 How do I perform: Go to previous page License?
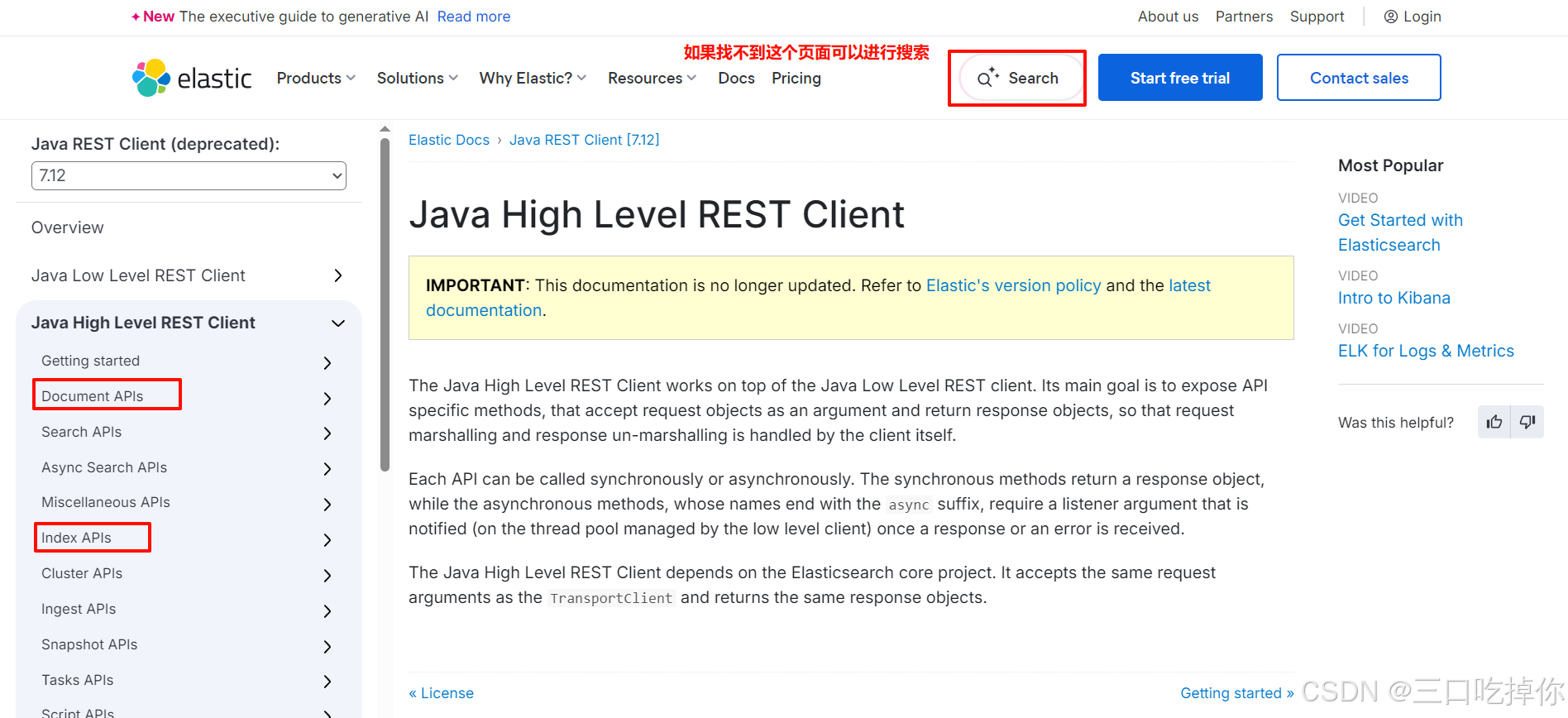click(441, 693)
